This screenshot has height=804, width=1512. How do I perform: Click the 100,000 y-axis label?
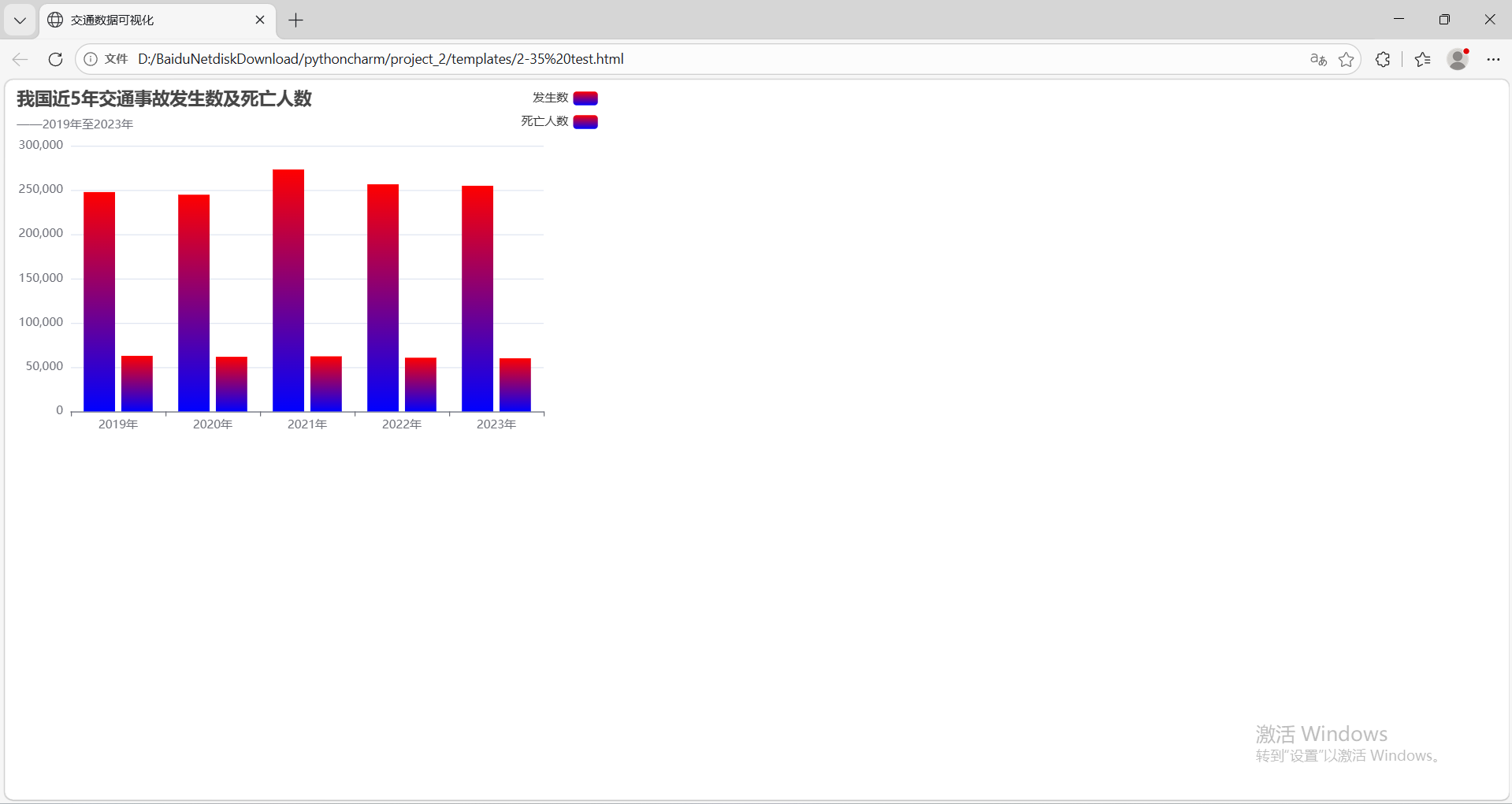click(41, 322)
